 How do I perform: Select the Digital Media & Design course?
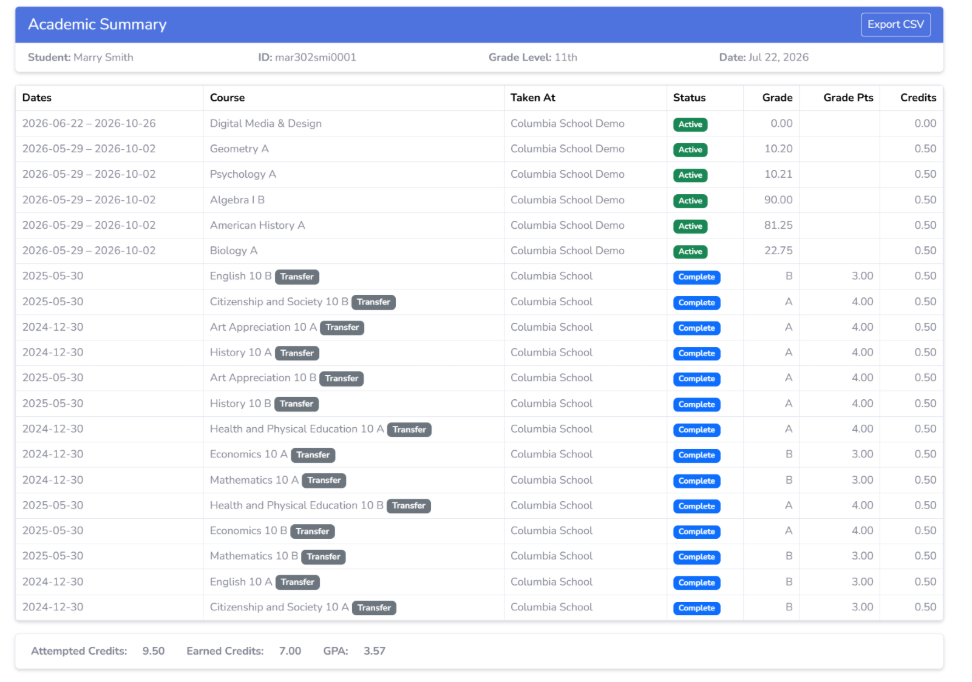tap(265, 123)
